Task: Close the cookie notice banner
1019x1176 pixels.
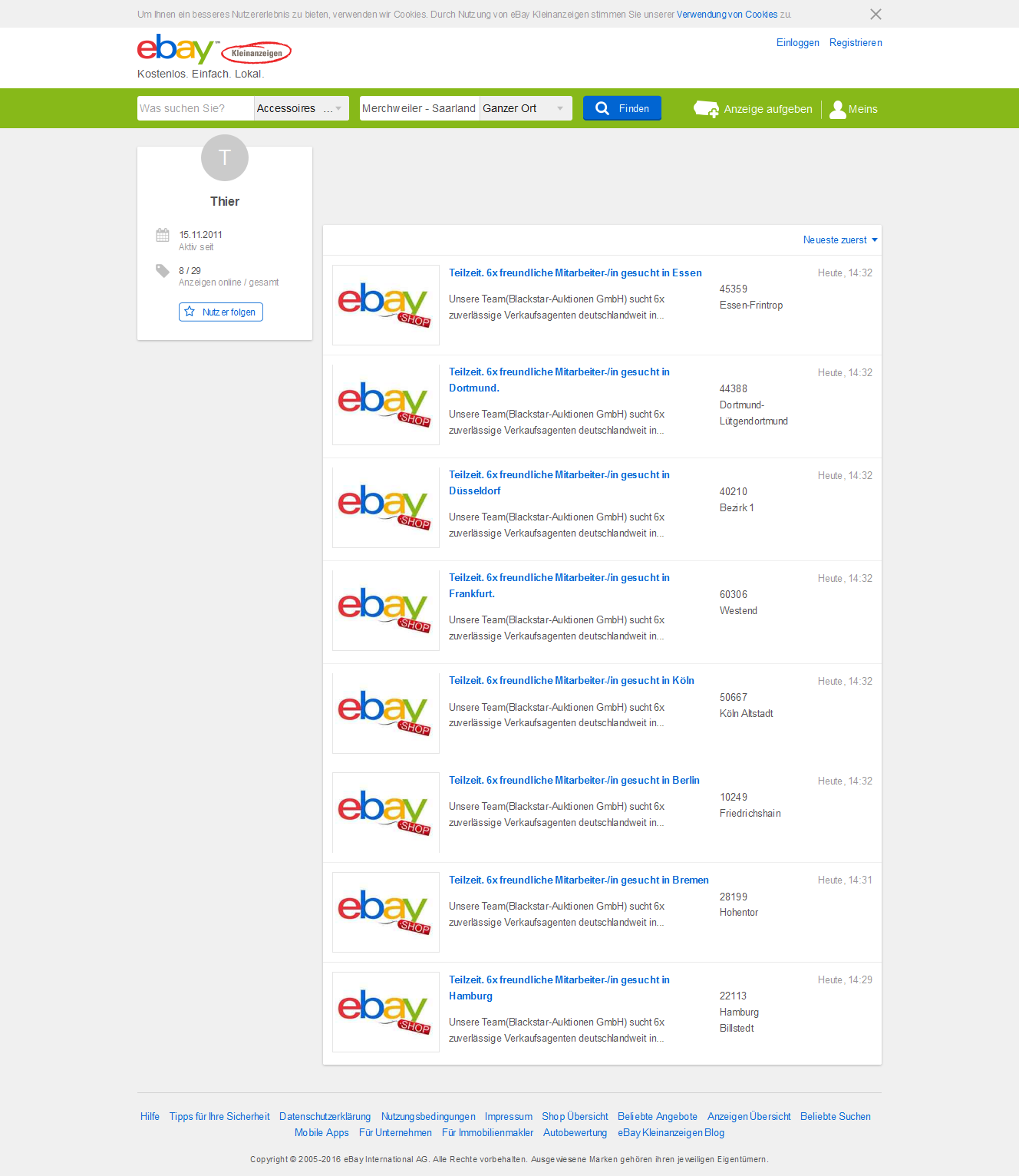Action: coord(876,15)
